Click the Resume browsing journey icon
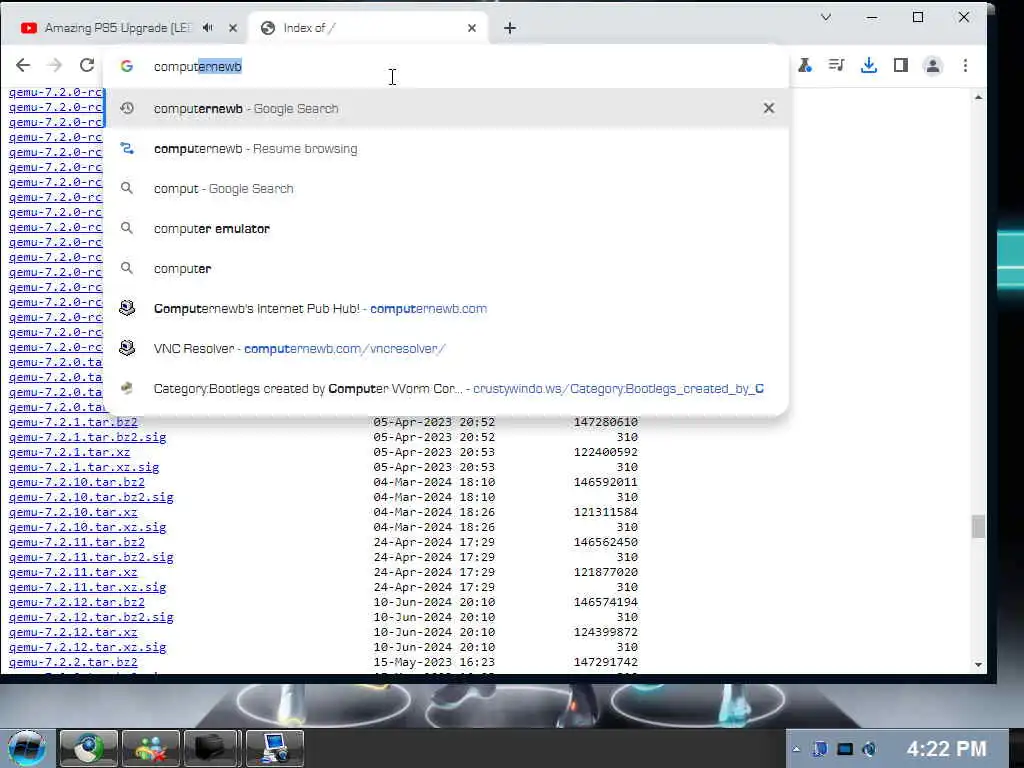The width and height of the screenshot is (1024, 768). pyautogui.click(x=127, y=149)
